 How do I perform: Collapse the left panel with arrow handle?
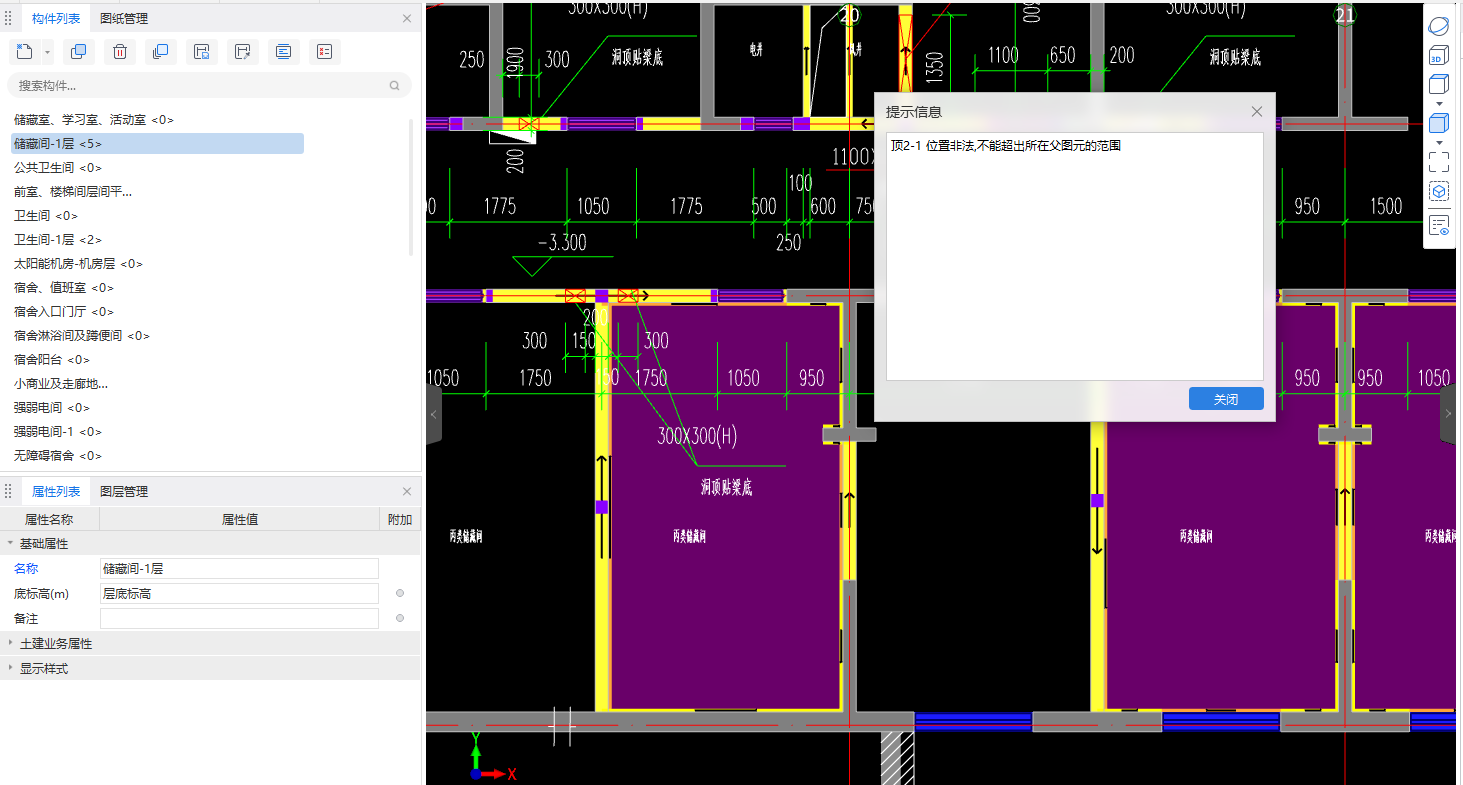coord(433,414)
